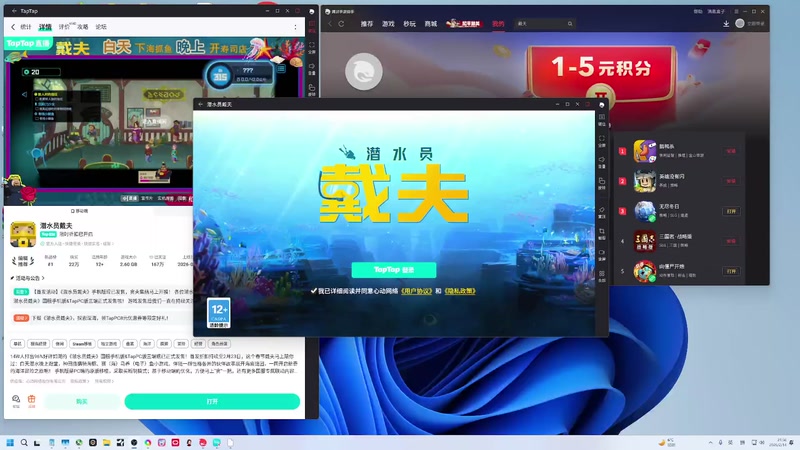Click the promotional banner tab in Tencent navbar
Image resolution: width=800 pixels, height=450 pixels.
464,23
